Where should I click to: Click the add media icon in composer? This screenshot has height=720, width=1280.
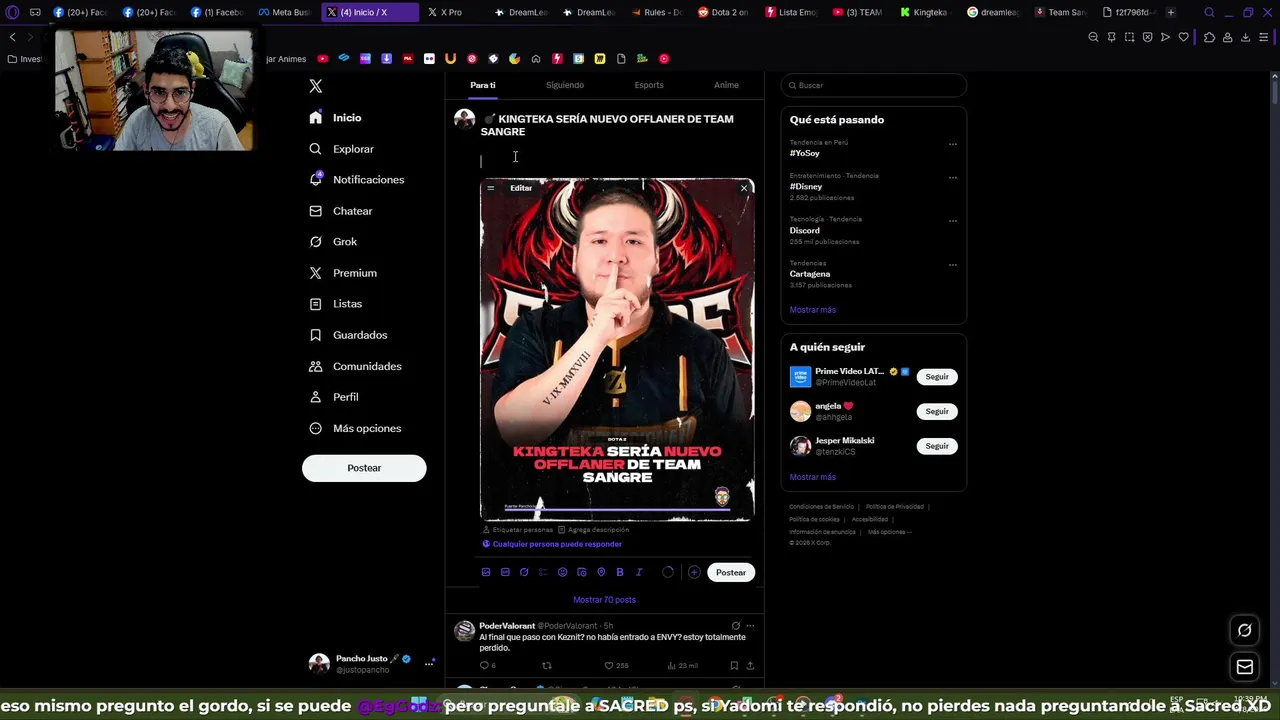486,572
